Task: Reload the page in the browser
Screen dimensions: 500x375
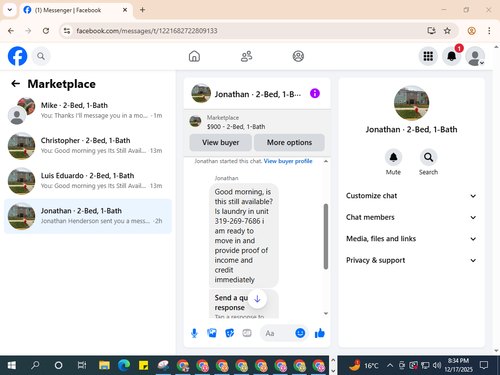Action: tap(46, 31)
